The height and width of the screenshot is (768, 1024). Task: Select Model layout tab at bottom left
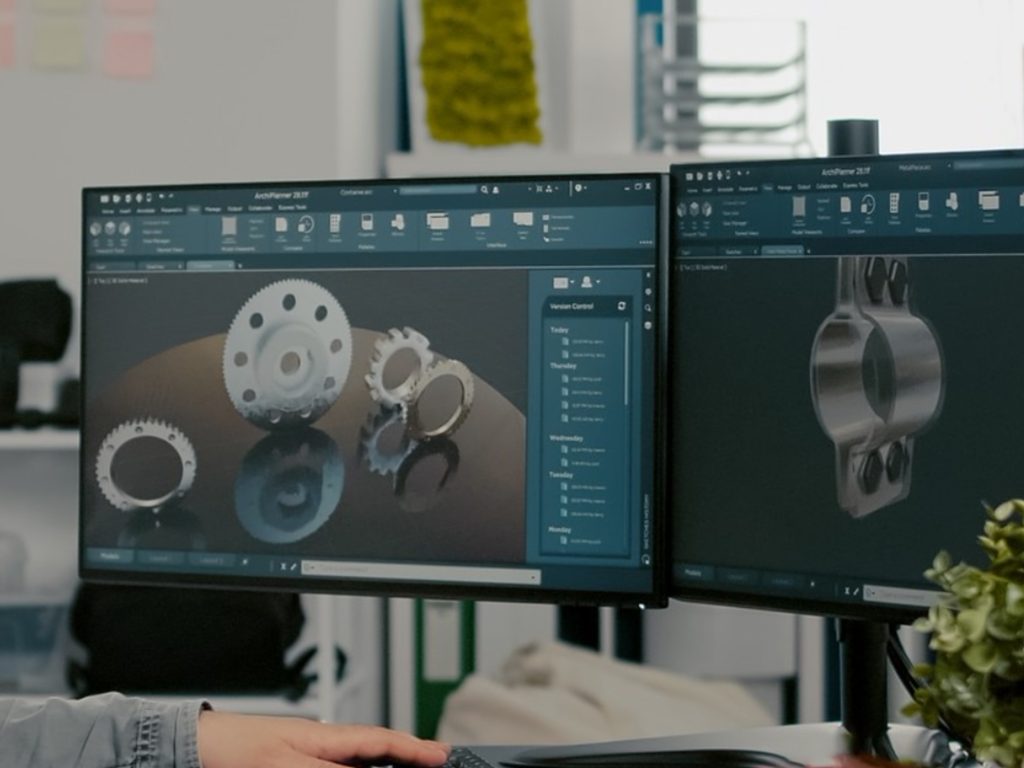[110, 556]
